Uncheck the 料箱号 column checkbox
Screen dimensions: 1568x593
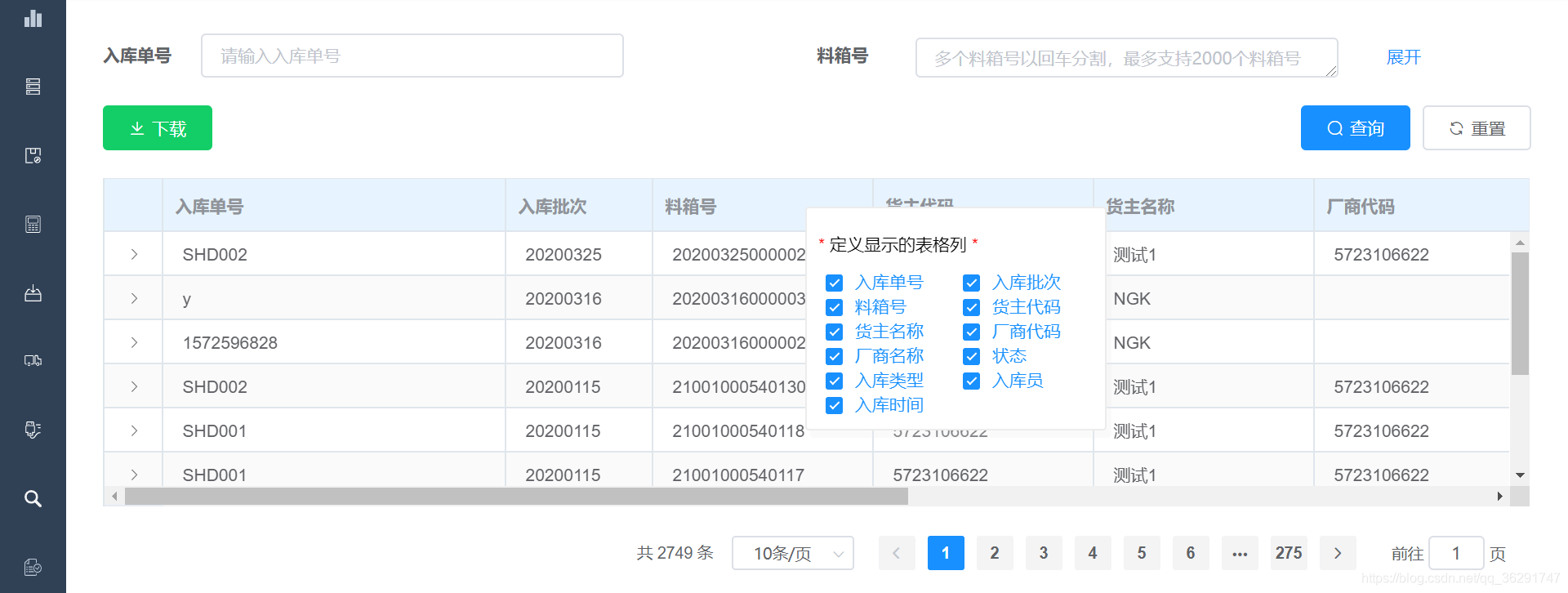pos(834,307)
